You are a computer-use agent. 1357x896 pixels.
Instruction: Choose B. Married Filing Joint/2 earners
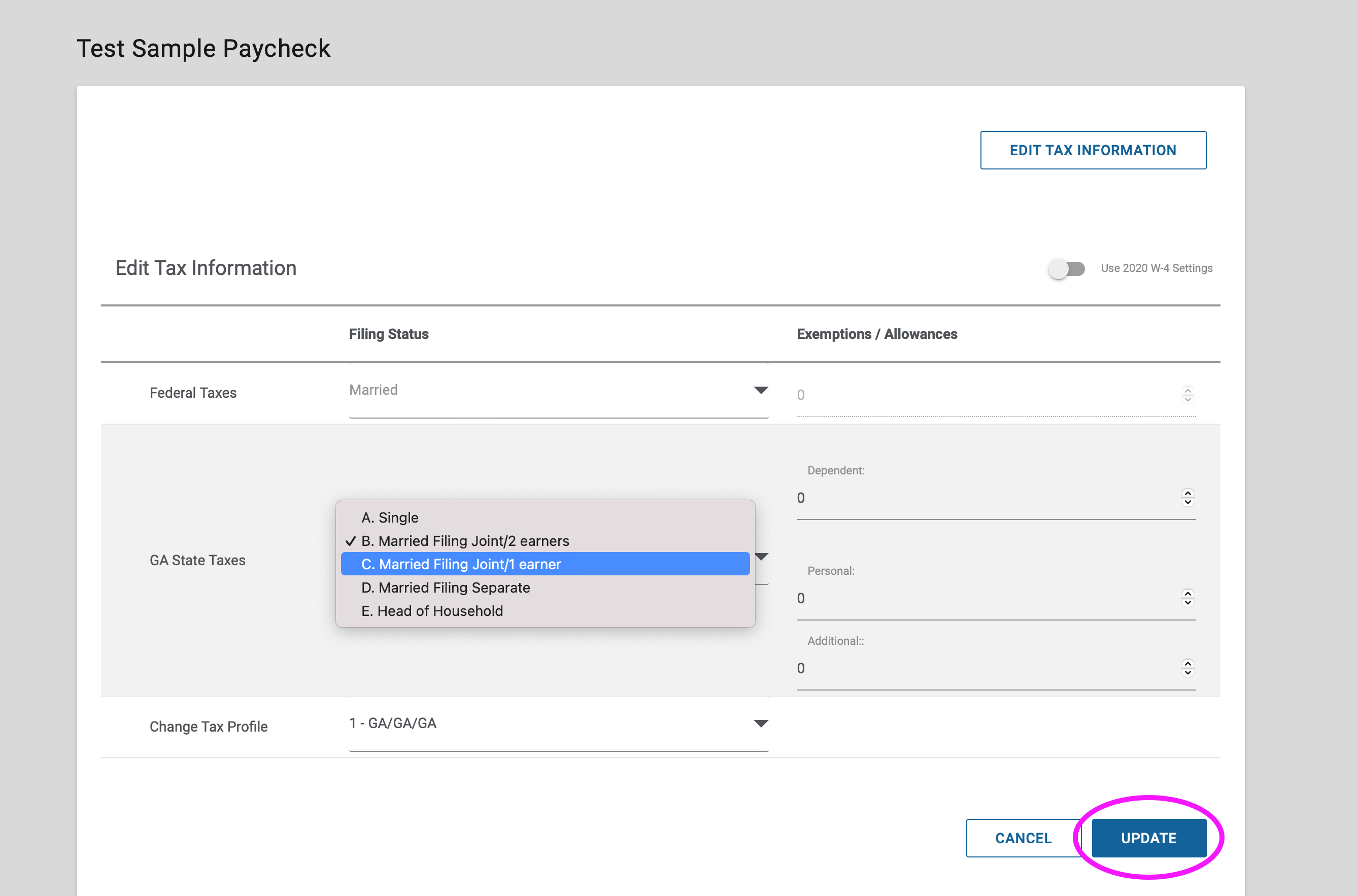click(x=546, y=540)
